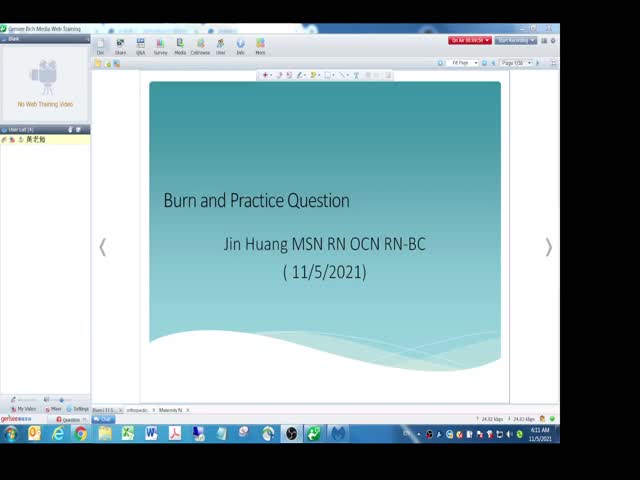Viewport: 640px width, 480px height.
Task: Close the Maternity N document tab
Action: 187,410
